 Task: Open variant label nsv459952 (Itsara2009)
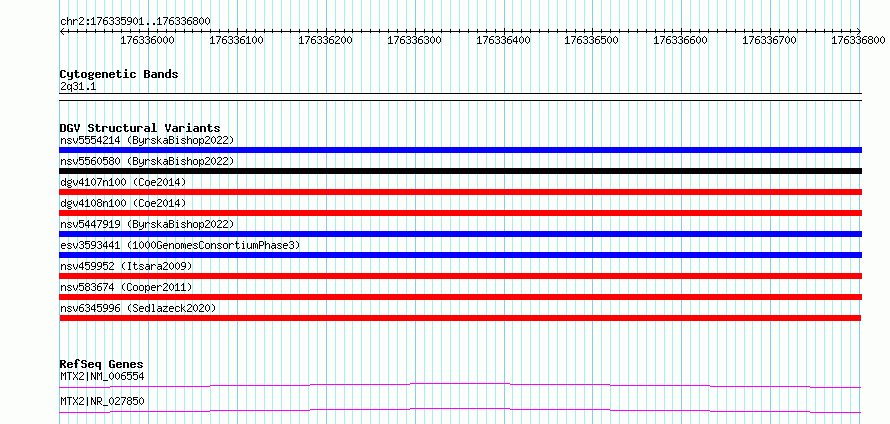coord(126,266)
